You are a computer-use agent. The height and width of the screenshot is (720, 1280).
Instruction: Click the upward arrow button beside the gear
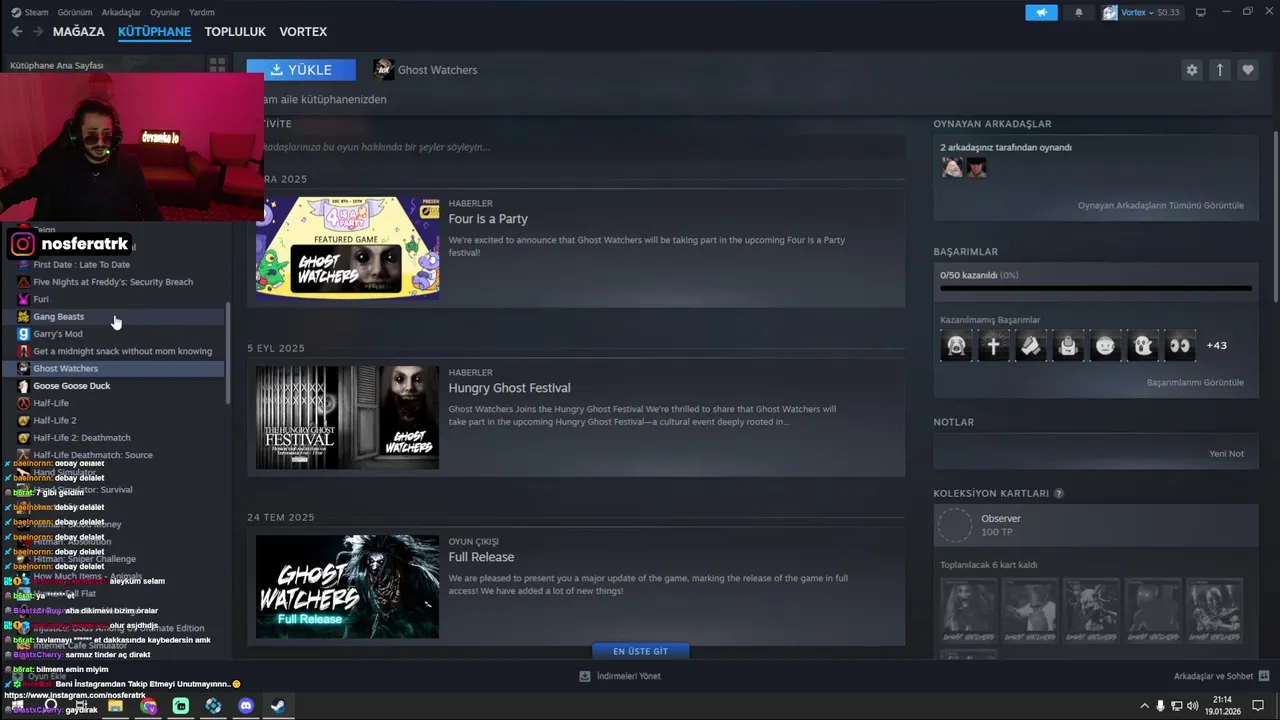click(x=1219, y=70)
